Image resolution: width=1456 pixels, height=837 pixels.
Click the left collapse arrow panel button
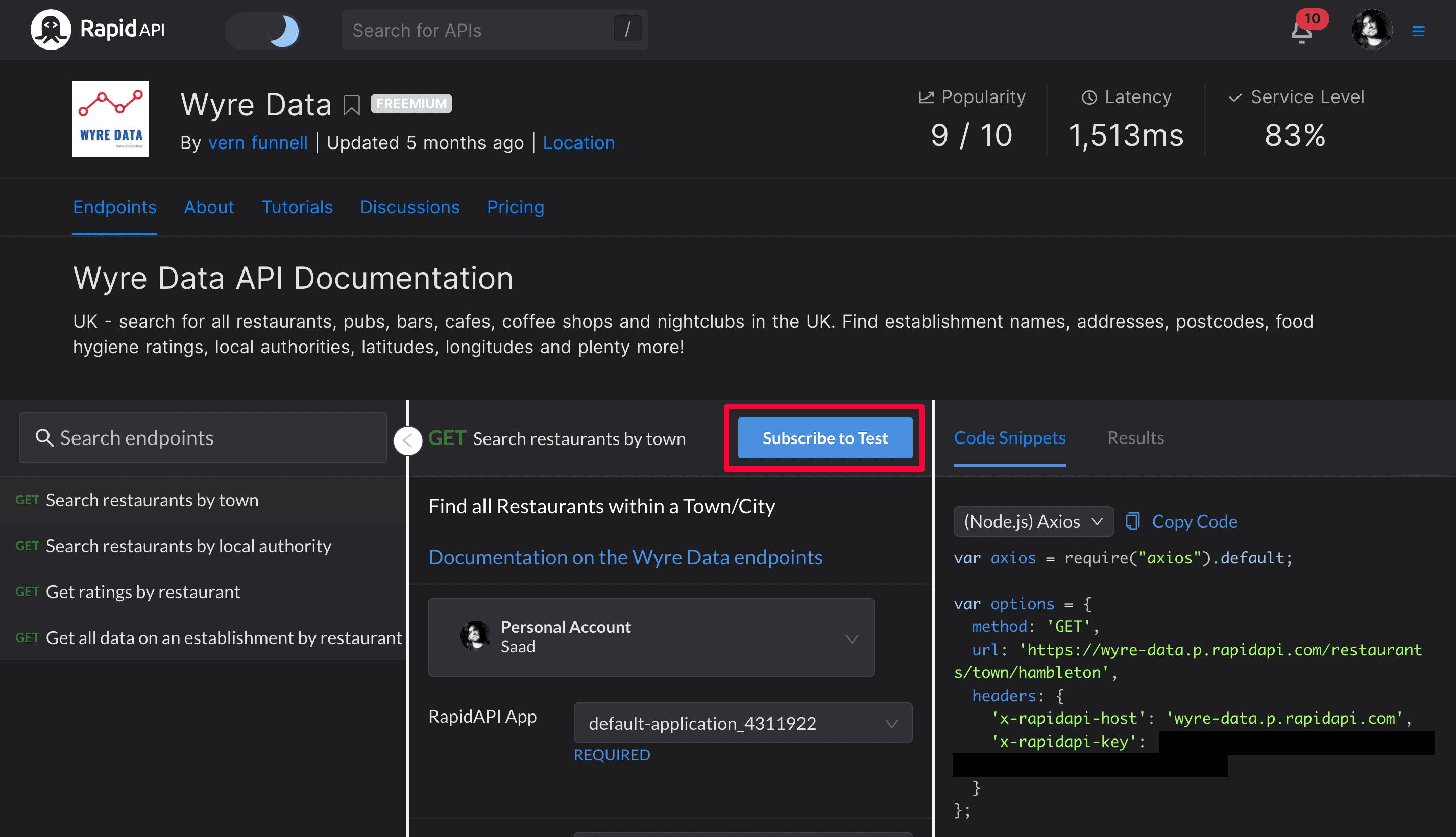[x=407, y=438]
